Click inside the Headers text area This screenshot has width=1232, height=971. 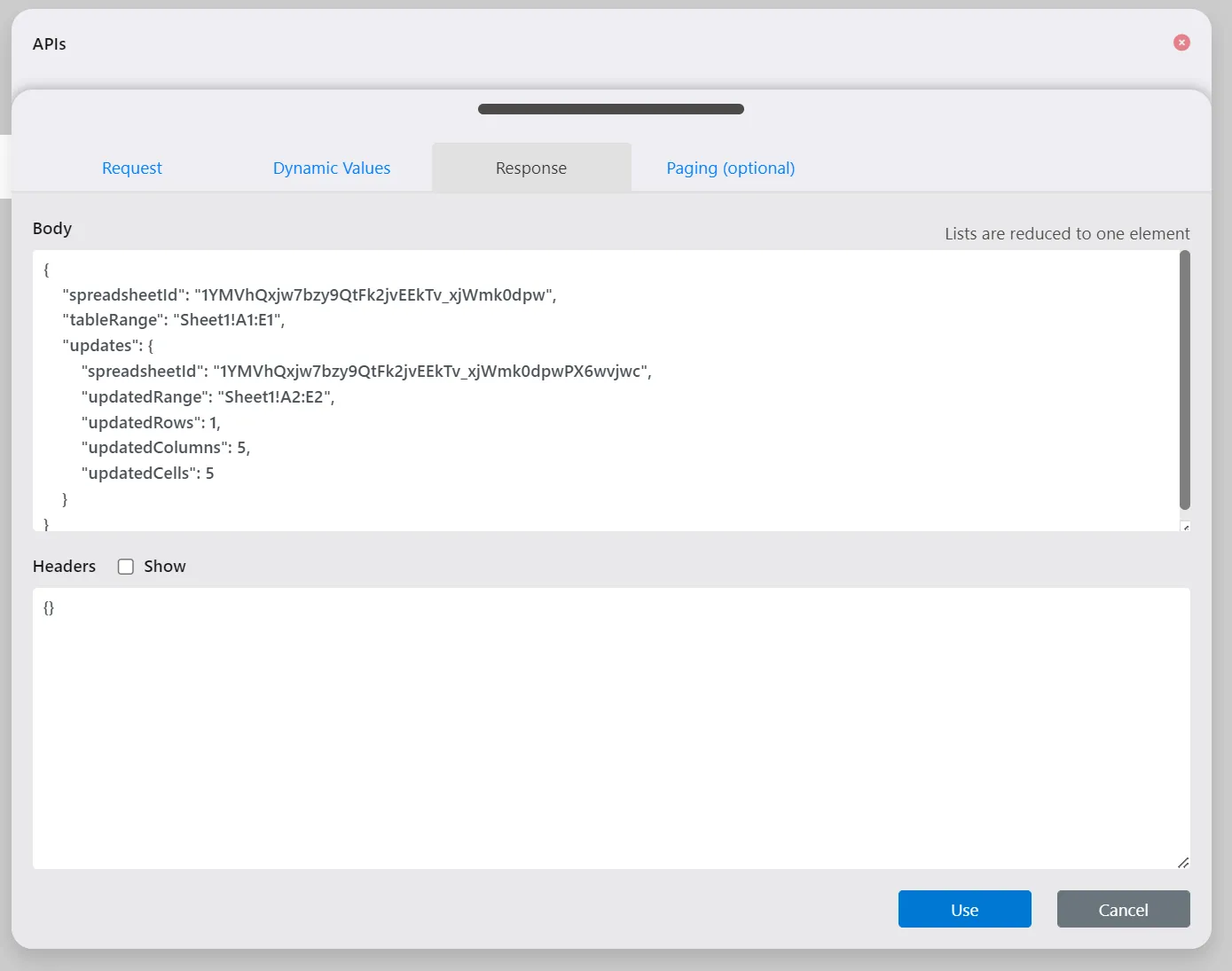coord(611,728)
